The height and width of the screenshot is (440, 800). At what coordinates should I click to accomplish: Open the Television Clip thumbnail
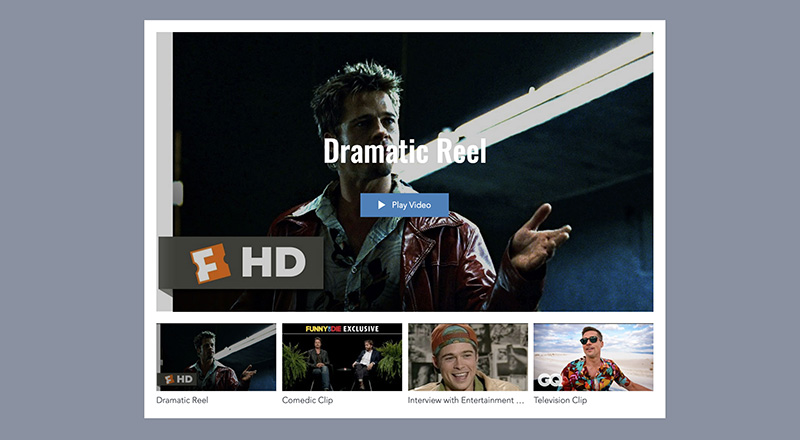click(593, 357)
